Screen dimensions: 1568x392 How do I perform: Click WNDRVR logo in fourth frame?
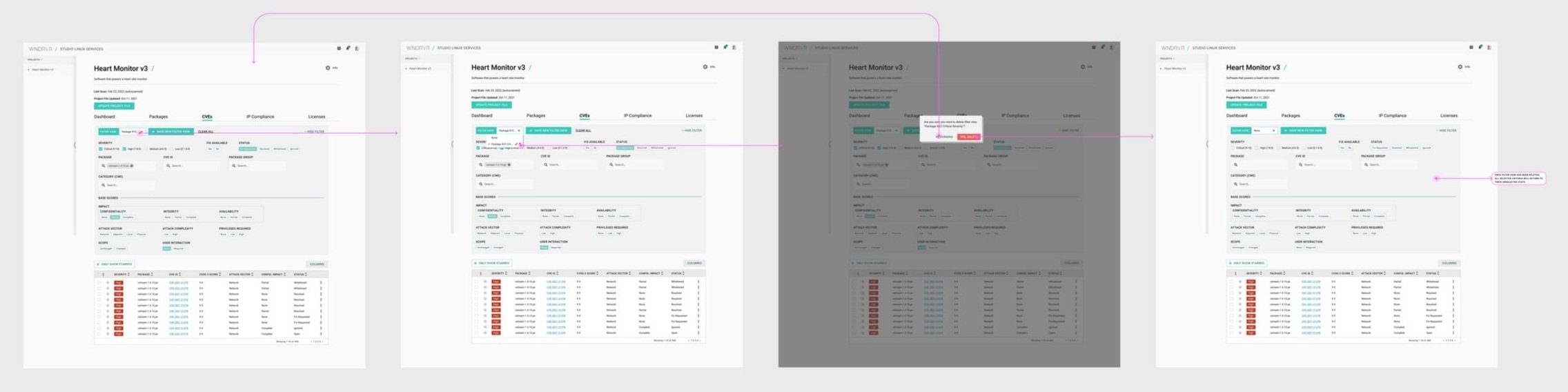point(1173,48)
